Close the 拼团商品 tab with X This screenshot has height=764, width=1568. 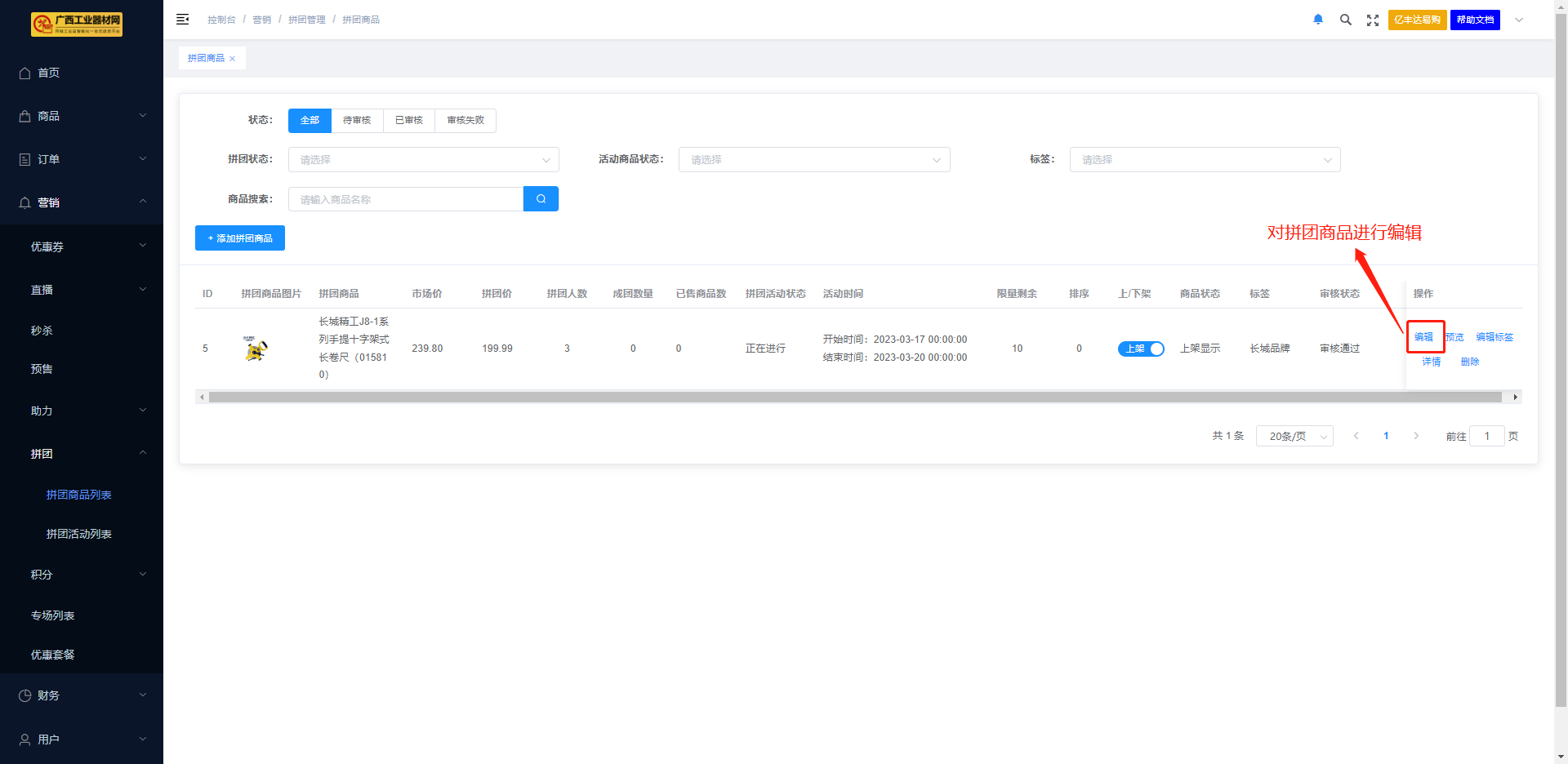tap(233, 59)
